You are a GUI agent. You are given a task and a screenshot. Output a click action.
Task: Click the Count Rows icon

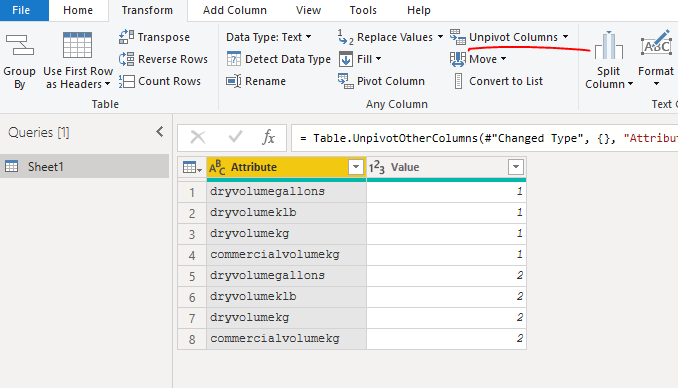point(126,81)
